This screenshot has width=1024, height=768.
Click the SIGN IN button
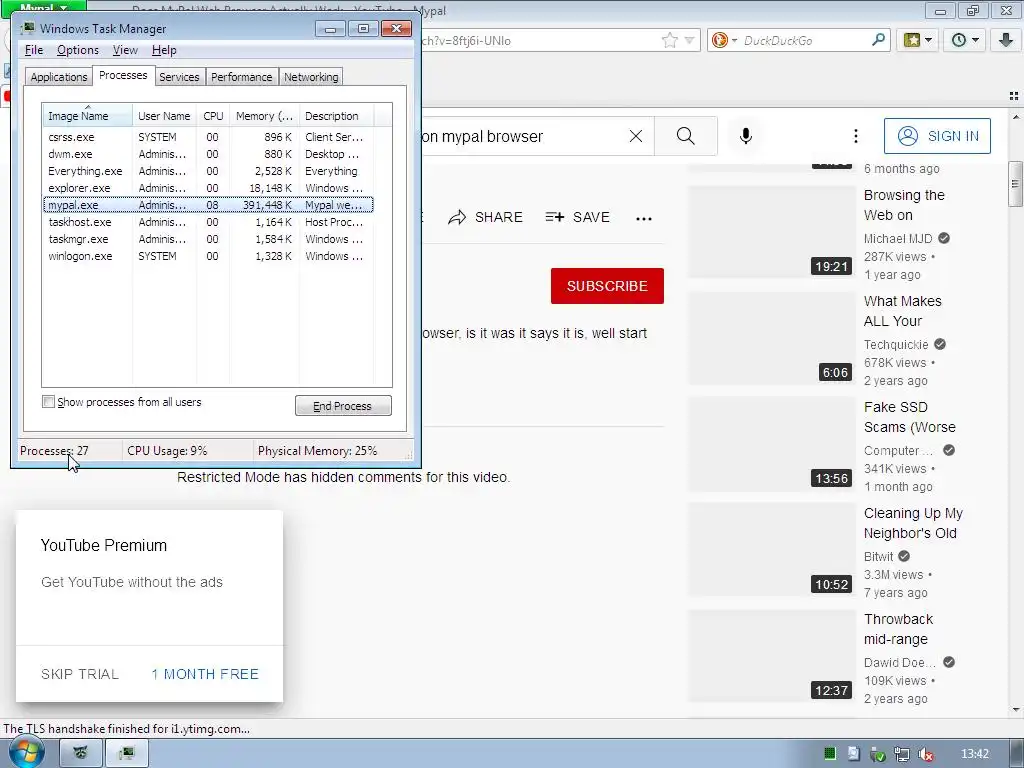pyautogui.click(x=937, y=136)
